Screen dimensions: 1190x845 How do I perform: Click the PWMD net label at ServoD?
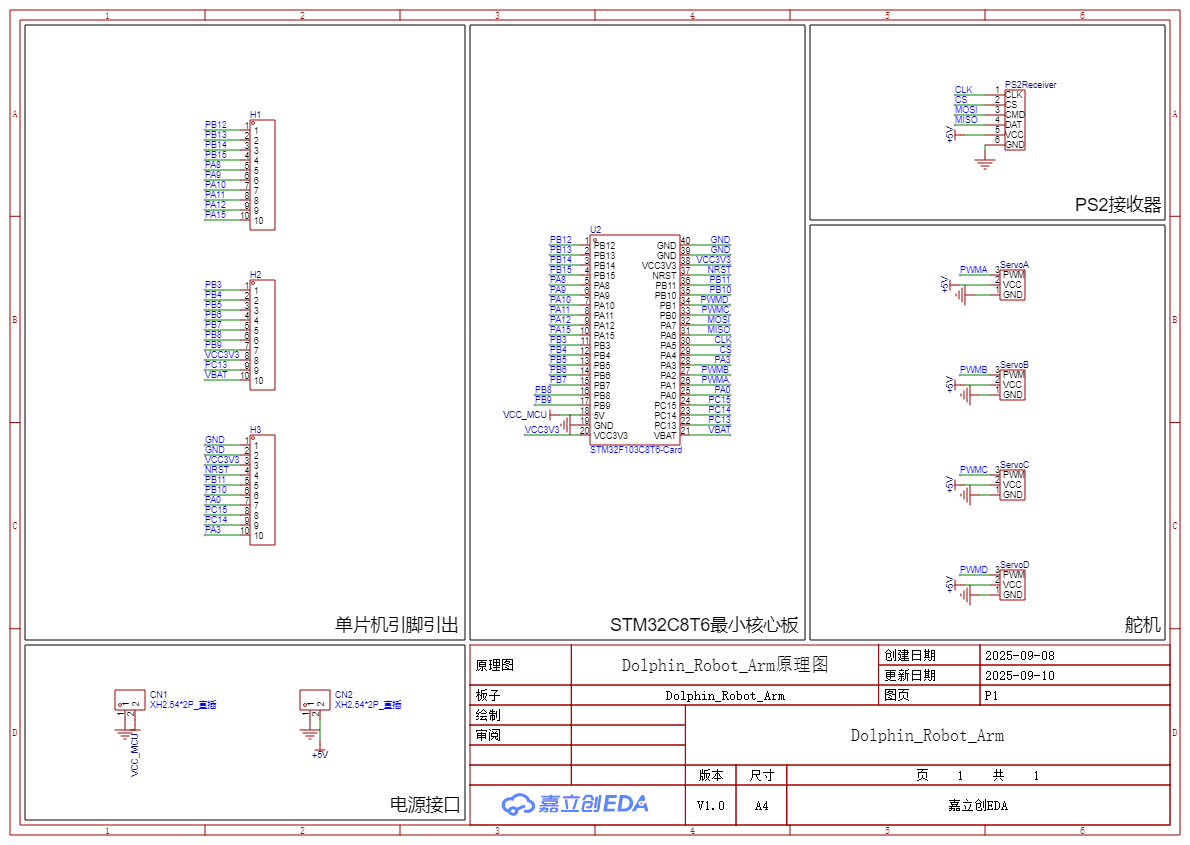point(974,569)
